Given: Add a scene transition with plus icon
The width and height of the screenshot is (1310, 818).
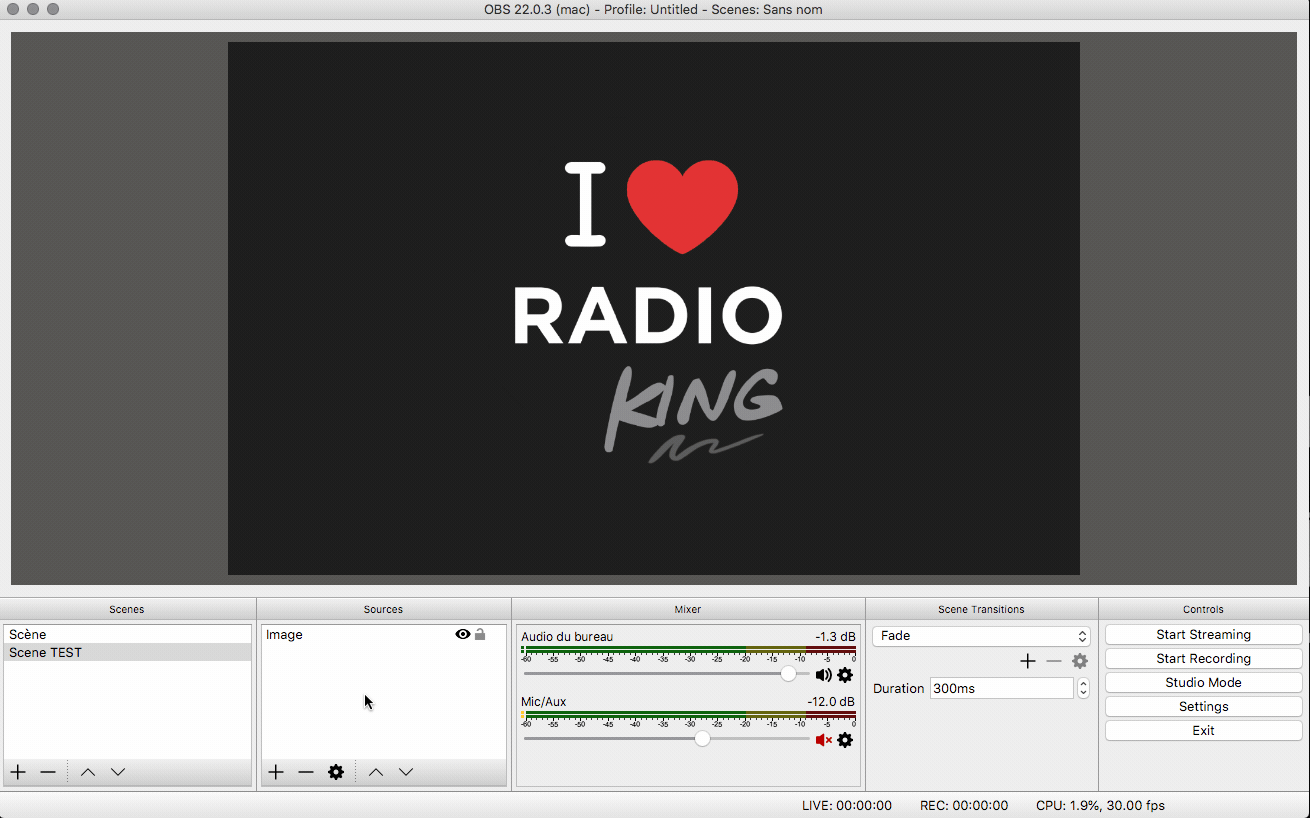Looking at the screenshot, I should (1027, 661).
